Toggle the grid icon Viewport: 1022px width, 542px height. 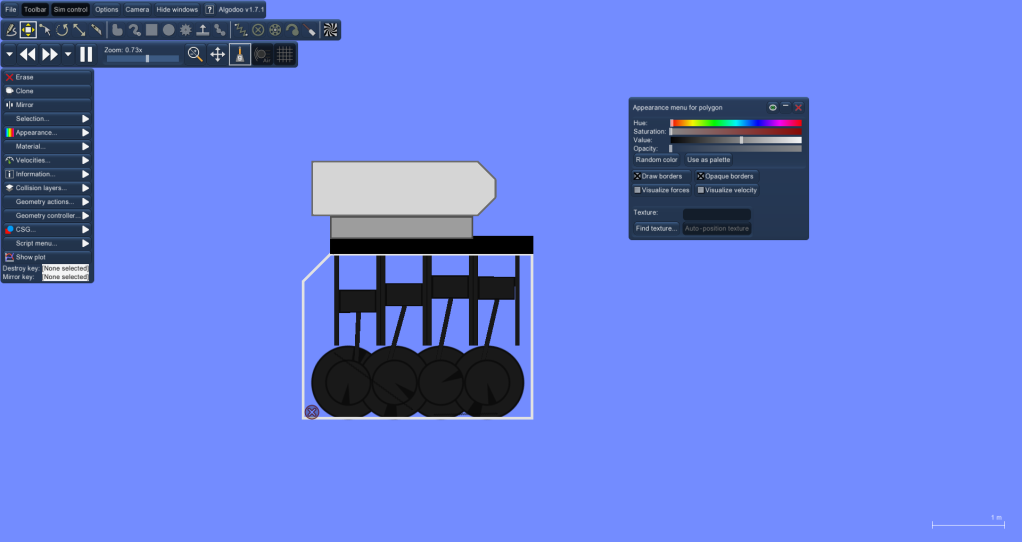click(x=284, y=54)
